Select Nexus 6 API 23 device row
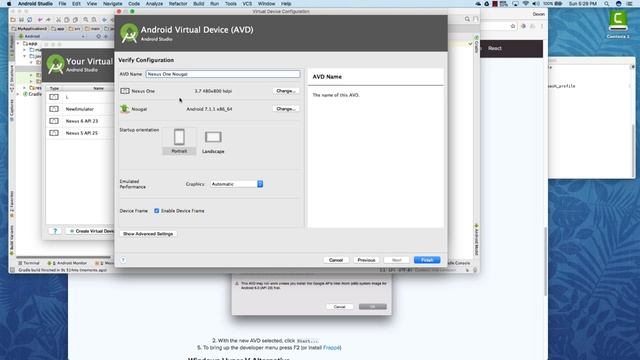The width and height of the screenshot is (640, 360). [80, 121]
